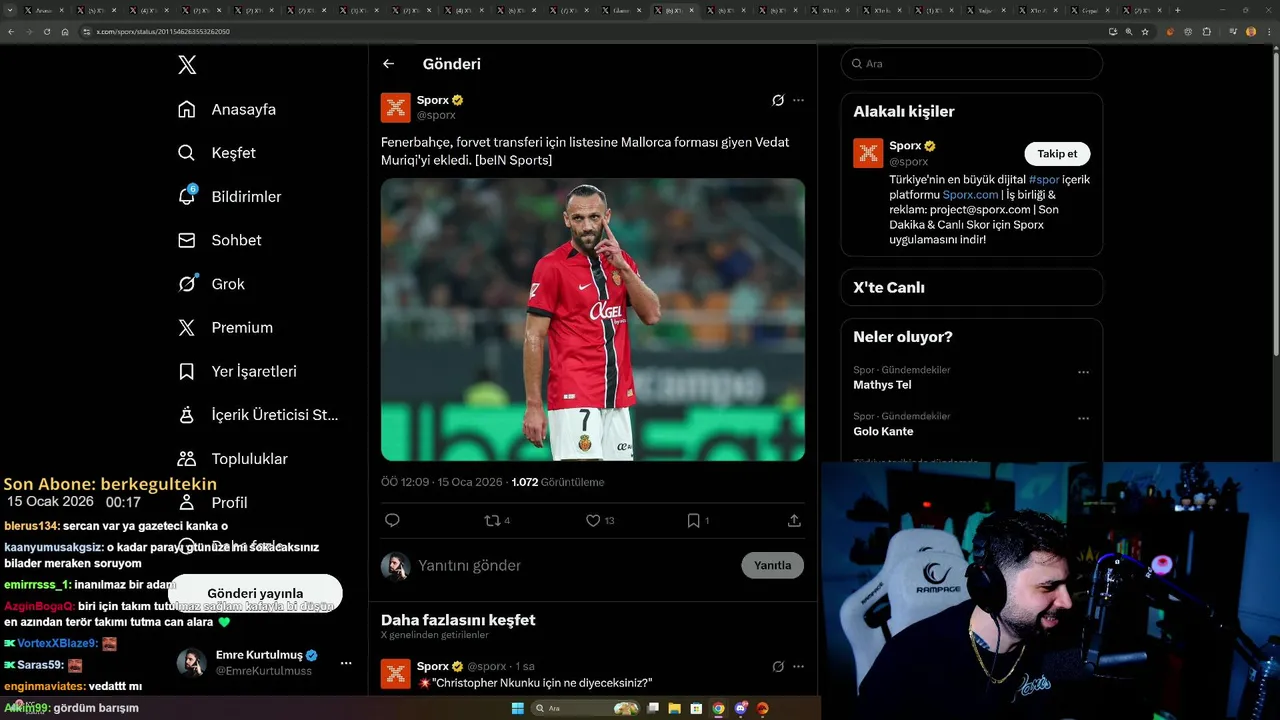
Task: Click share icon under the post
Action: tap(794, 520)
